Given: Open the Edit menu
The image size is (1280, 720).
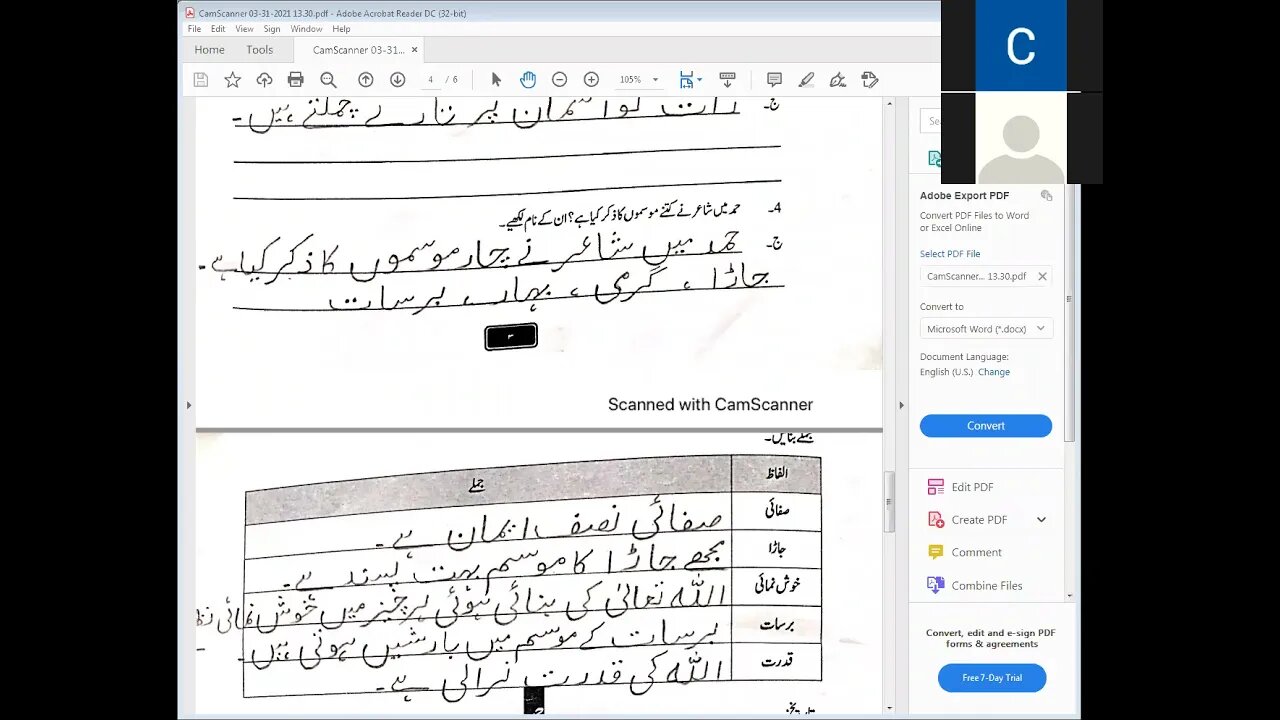Looking at the screenshot, I should pos(218,29).
